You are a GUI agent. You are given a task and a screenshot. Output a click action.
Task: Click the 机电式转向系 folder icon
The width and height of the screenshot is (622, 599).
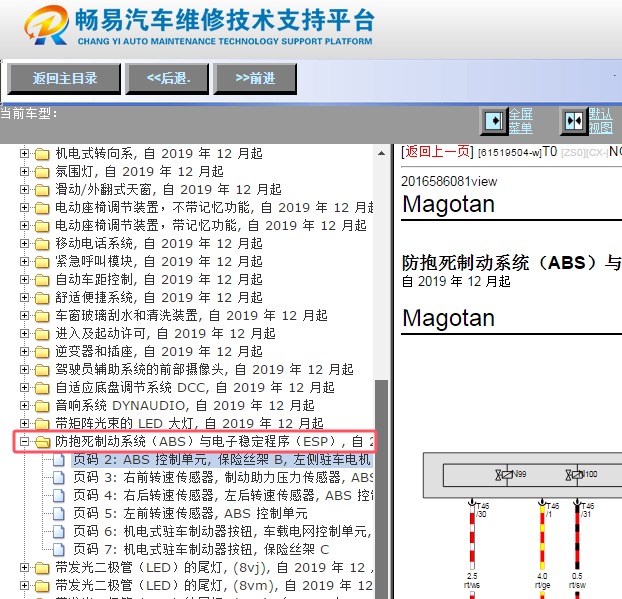click(x=42, y=154)
